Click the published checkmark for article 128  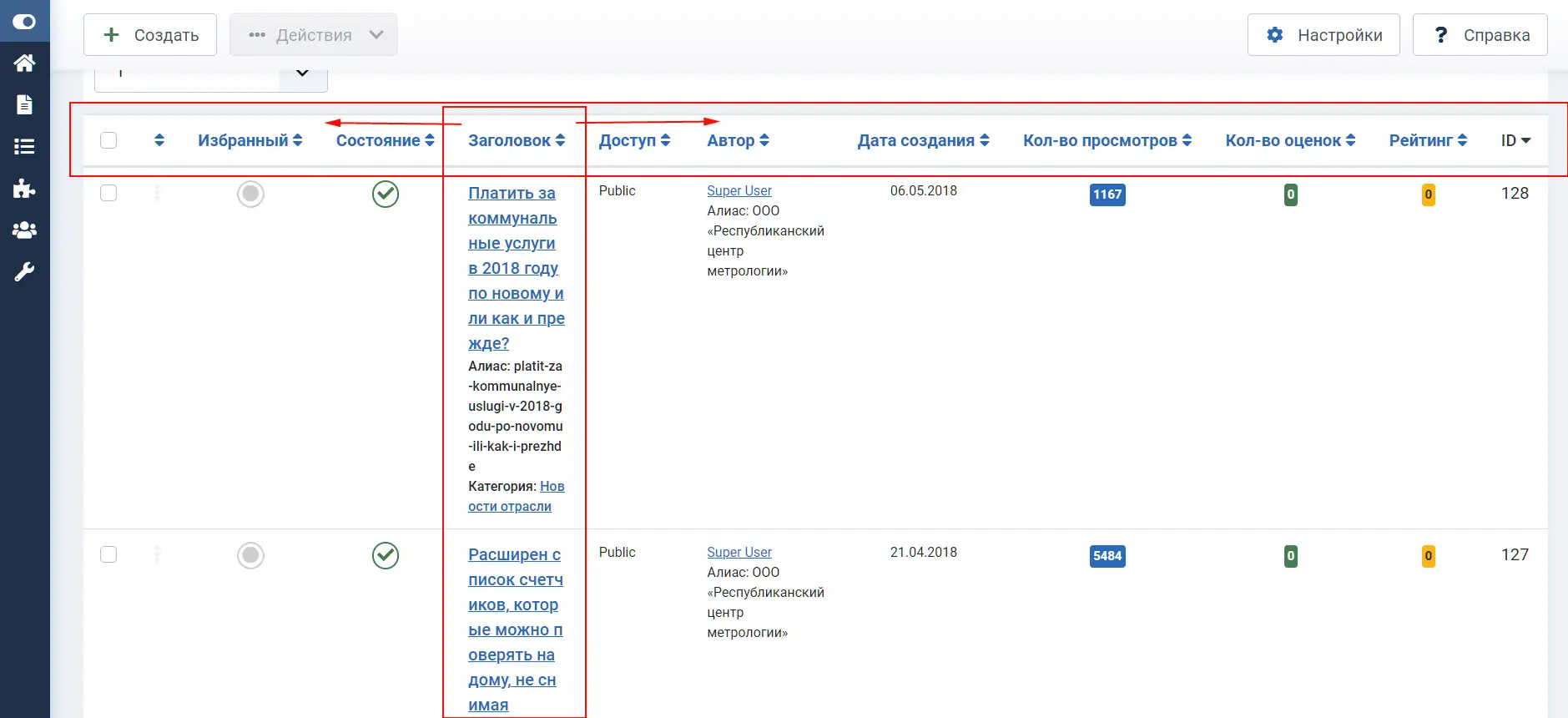(386, 194)
